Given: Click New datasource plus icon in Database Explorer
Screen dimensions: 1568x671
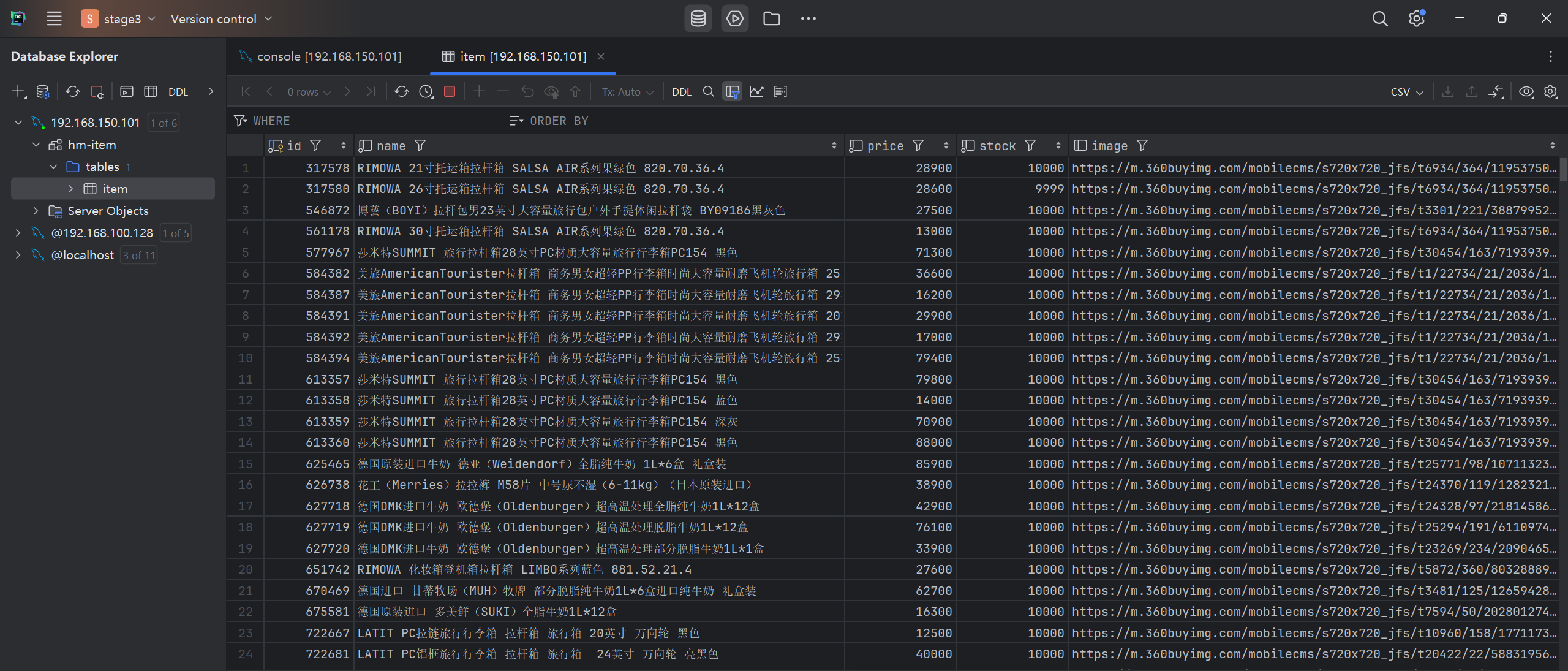Looking at the screenshot, I should tap(18, 92).
